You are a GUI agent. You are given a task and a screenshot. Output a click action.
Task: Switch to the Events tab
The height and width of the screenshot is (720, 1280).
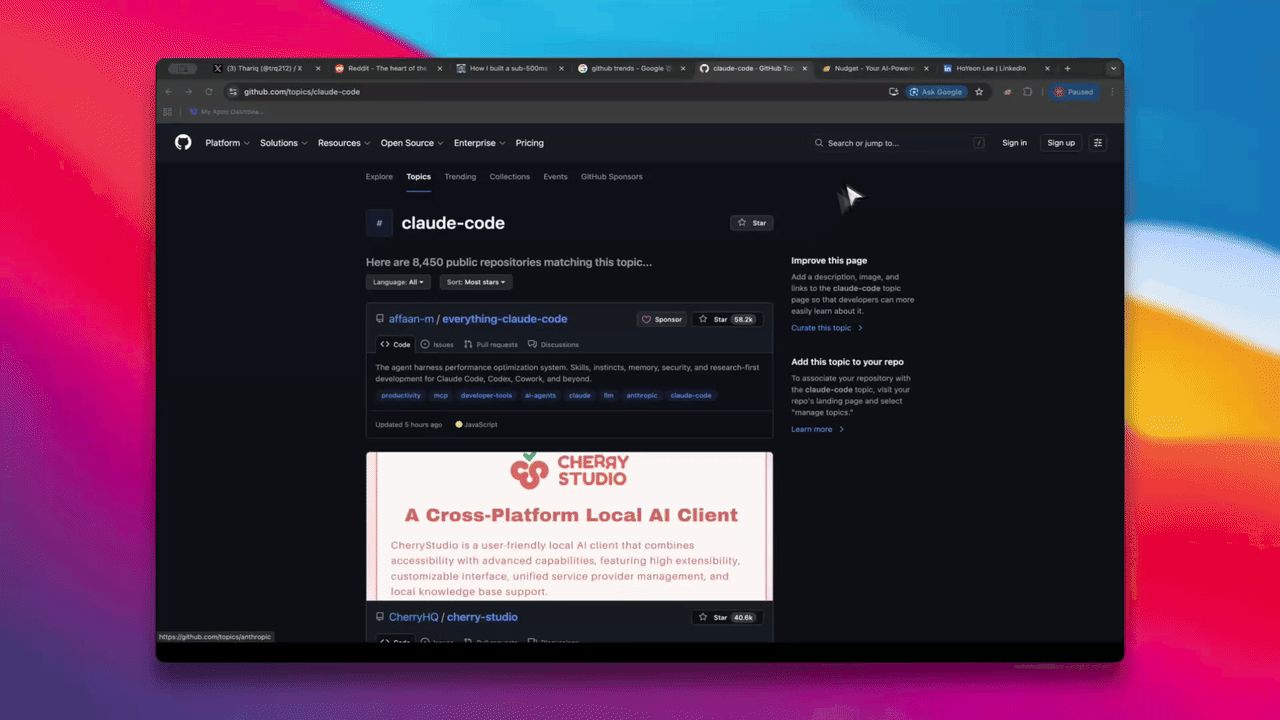[556, 177]
